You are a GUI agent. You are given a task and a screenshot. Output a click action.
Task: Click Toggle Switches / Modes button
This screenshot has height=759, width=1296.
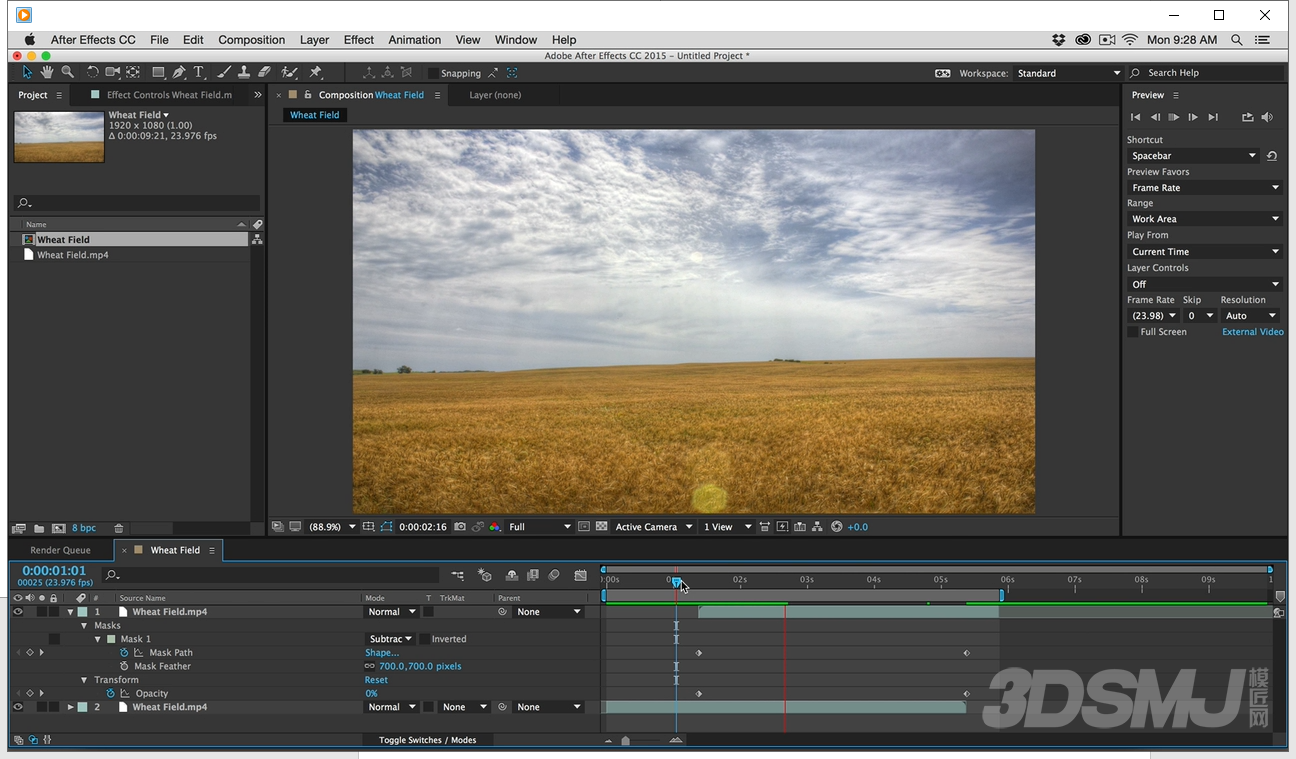[x=427, y=740]
